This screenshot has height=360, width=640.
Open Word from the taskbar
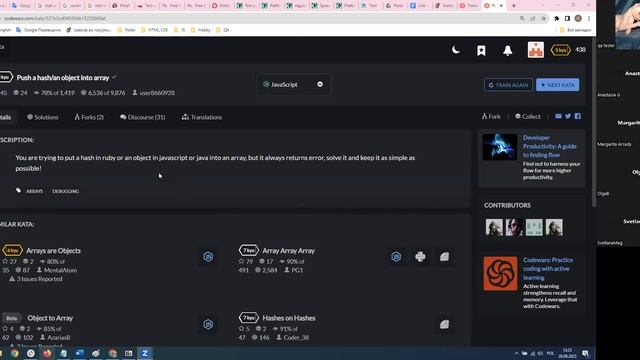[80, 353]
